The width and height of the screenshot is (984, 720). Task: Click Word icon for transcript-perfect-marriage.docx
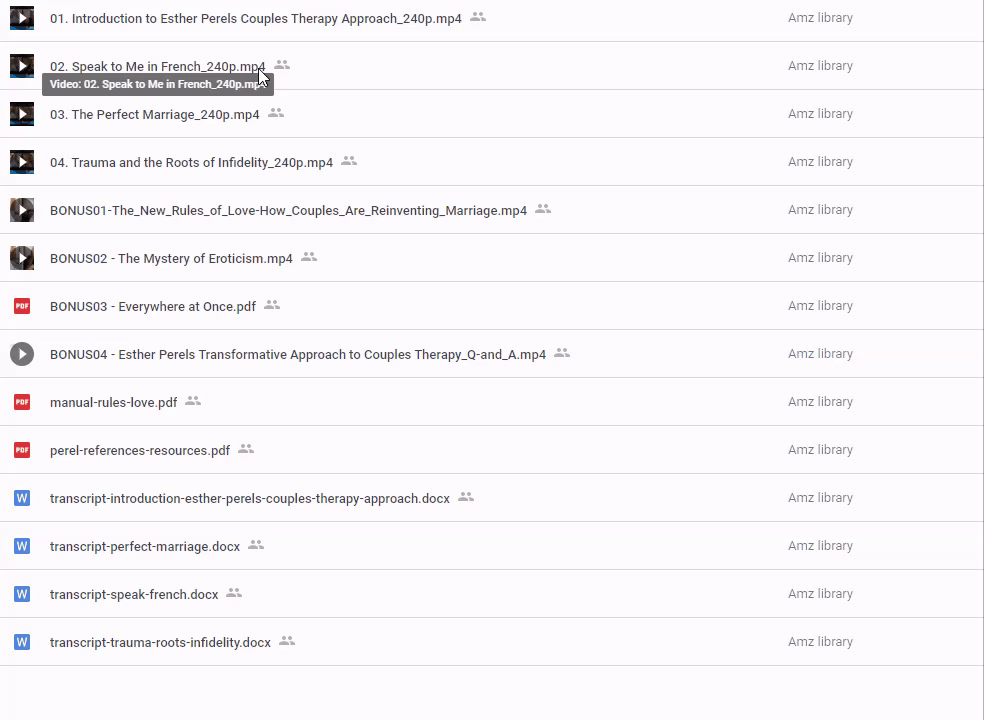pyautogui.click(x=22, y=546)
